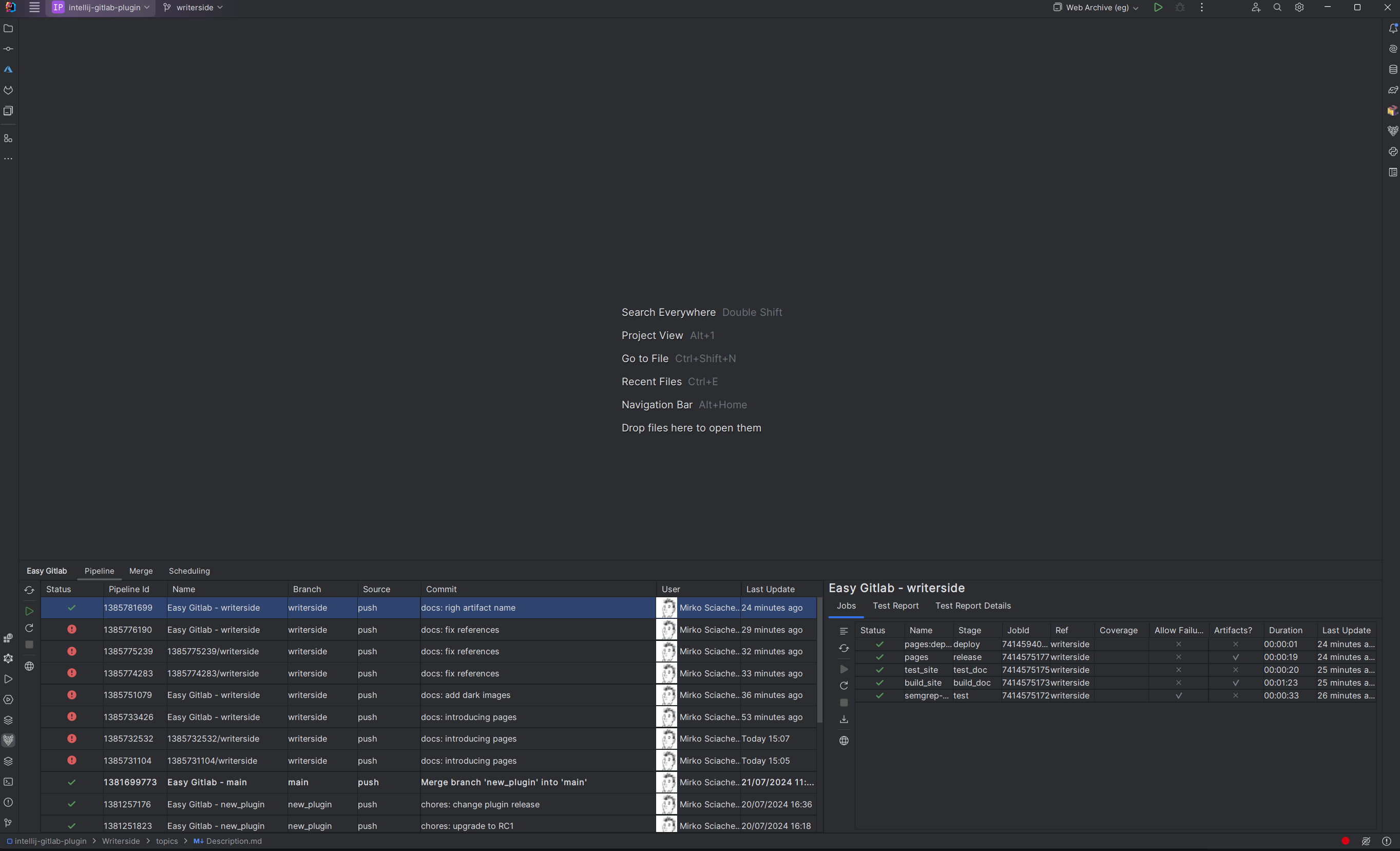Click the pipeline table vertical scrollbar
Screen dimensions: 1400x851
(820, 659)
